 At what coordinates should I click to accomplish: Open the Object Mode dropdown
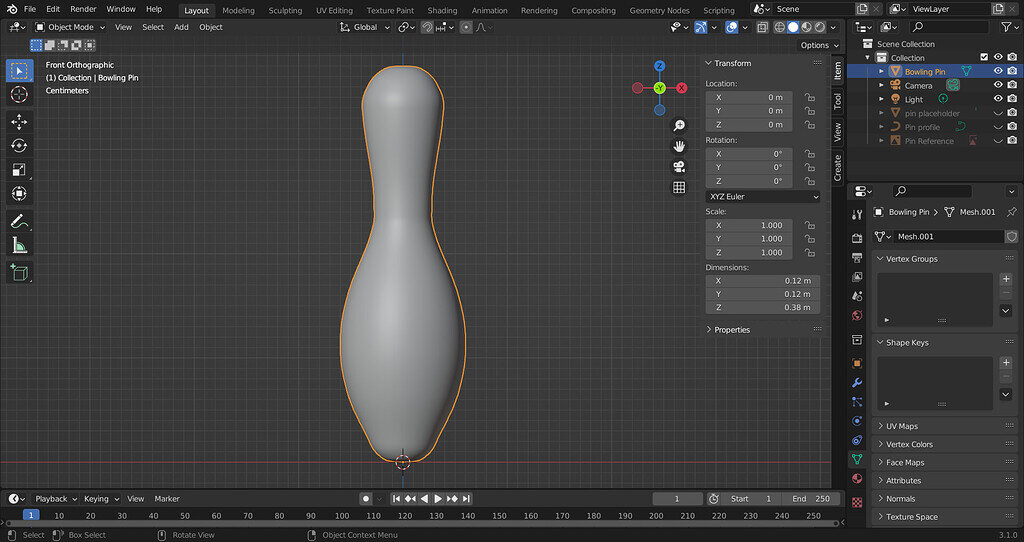[71, 27]
